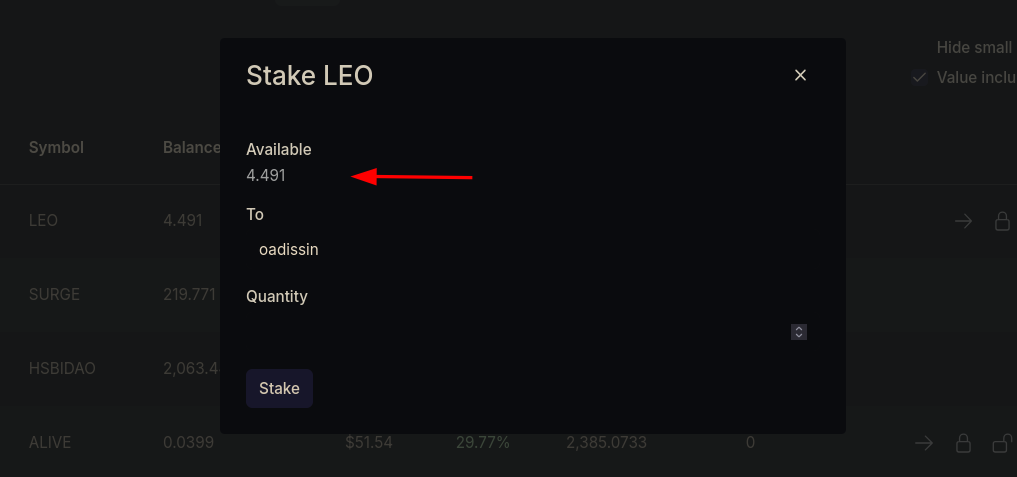This screenshot has width=1017, height=477.
Task: Select the ALIVE token symbol
Action: [x=50, y=442]
